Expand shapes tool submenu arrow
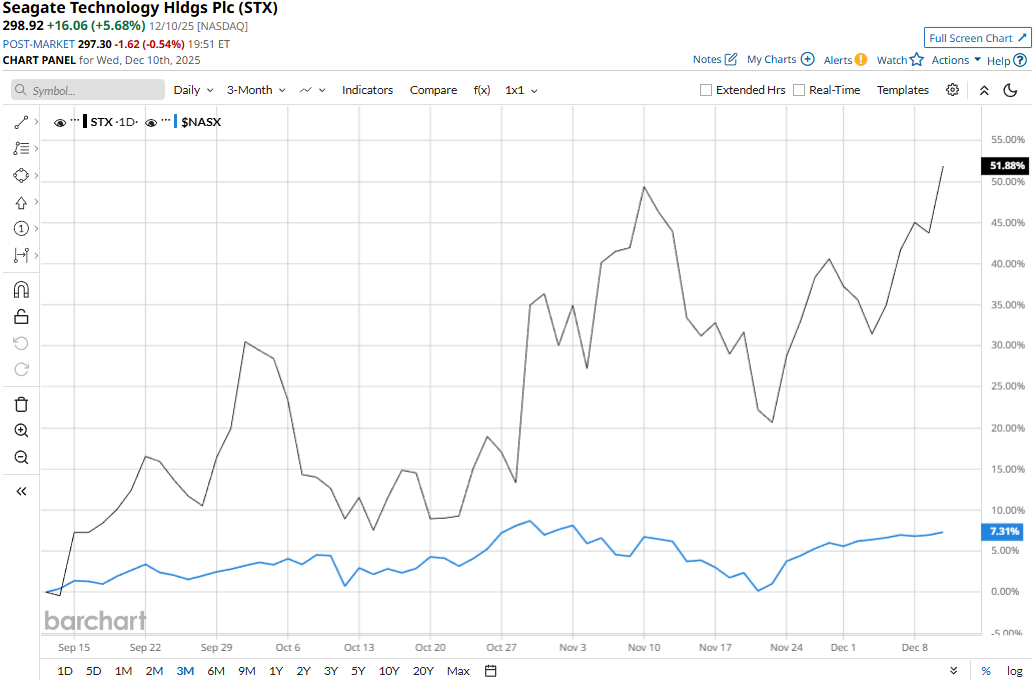This screenshot has height=680, width=1033. 36,175
